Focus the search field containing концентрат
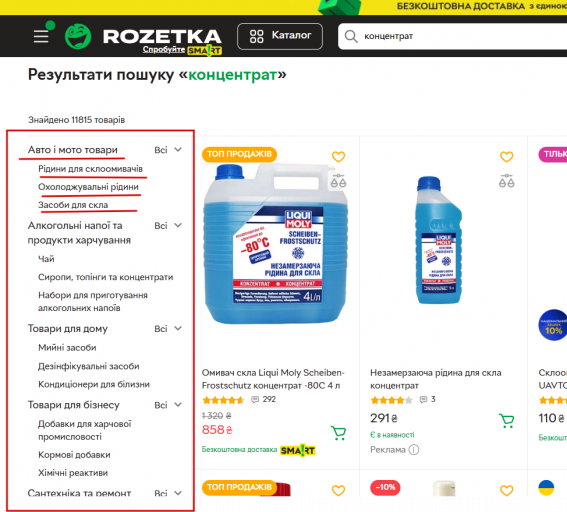Screen dimensions: 567x512 click(452, 36)
